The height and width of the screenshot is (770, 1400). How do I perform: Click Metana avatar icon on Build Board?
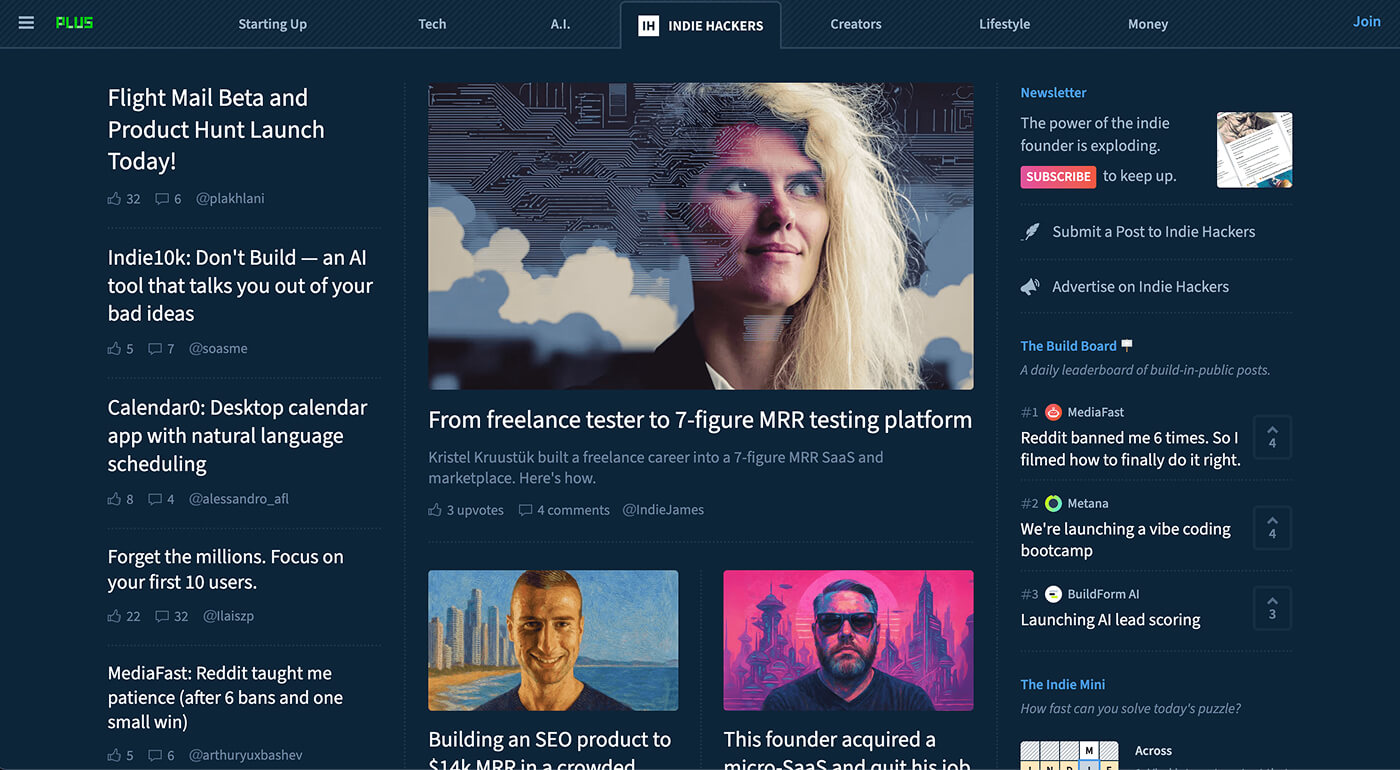pyautogui.click(x=1053, y=503)
